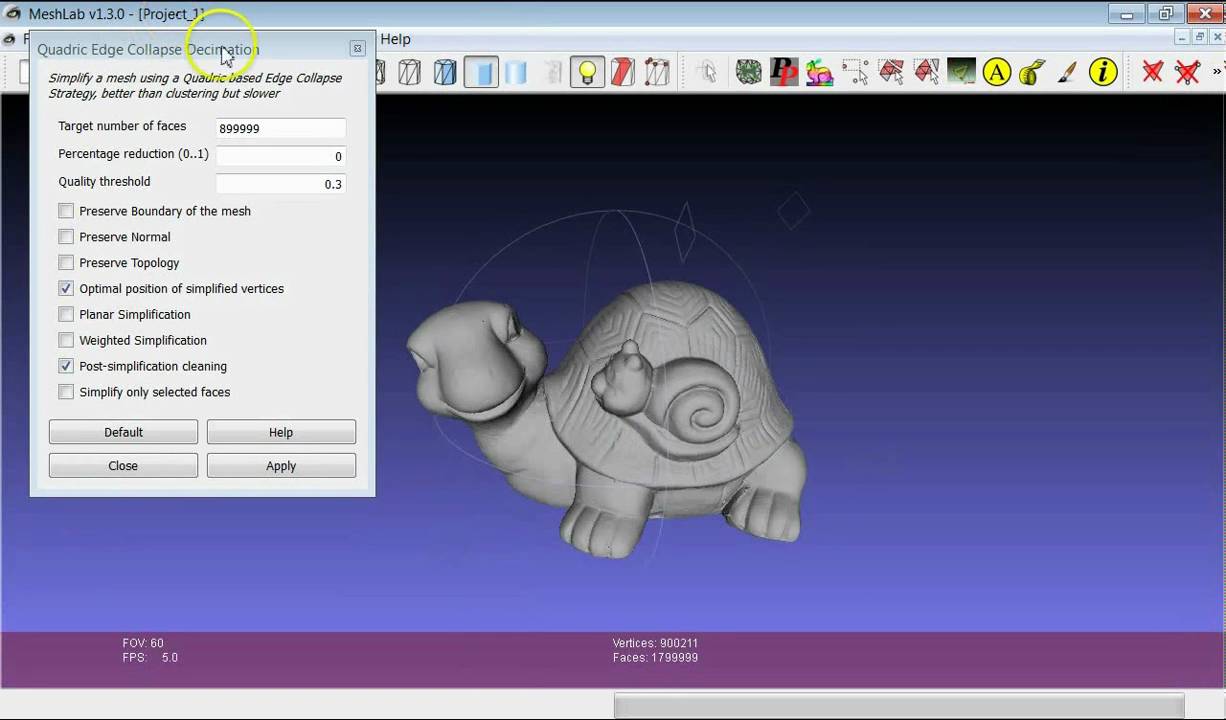This screenshot has height=720, width=1226.
Task: Click the rainbow bunny colorize icon
Action: click(819, 72)
